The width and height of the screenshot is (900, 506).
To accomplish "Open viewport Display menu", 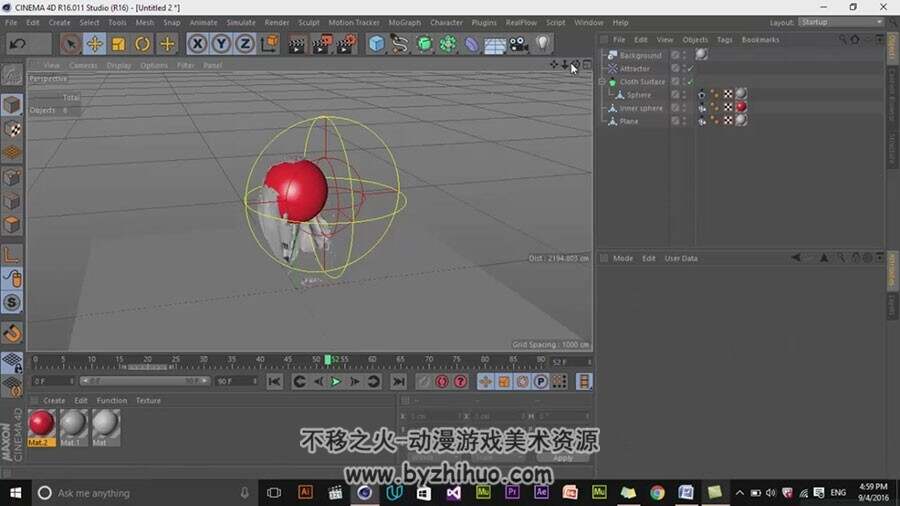I will pyautogui.click(x=119, y=65).
